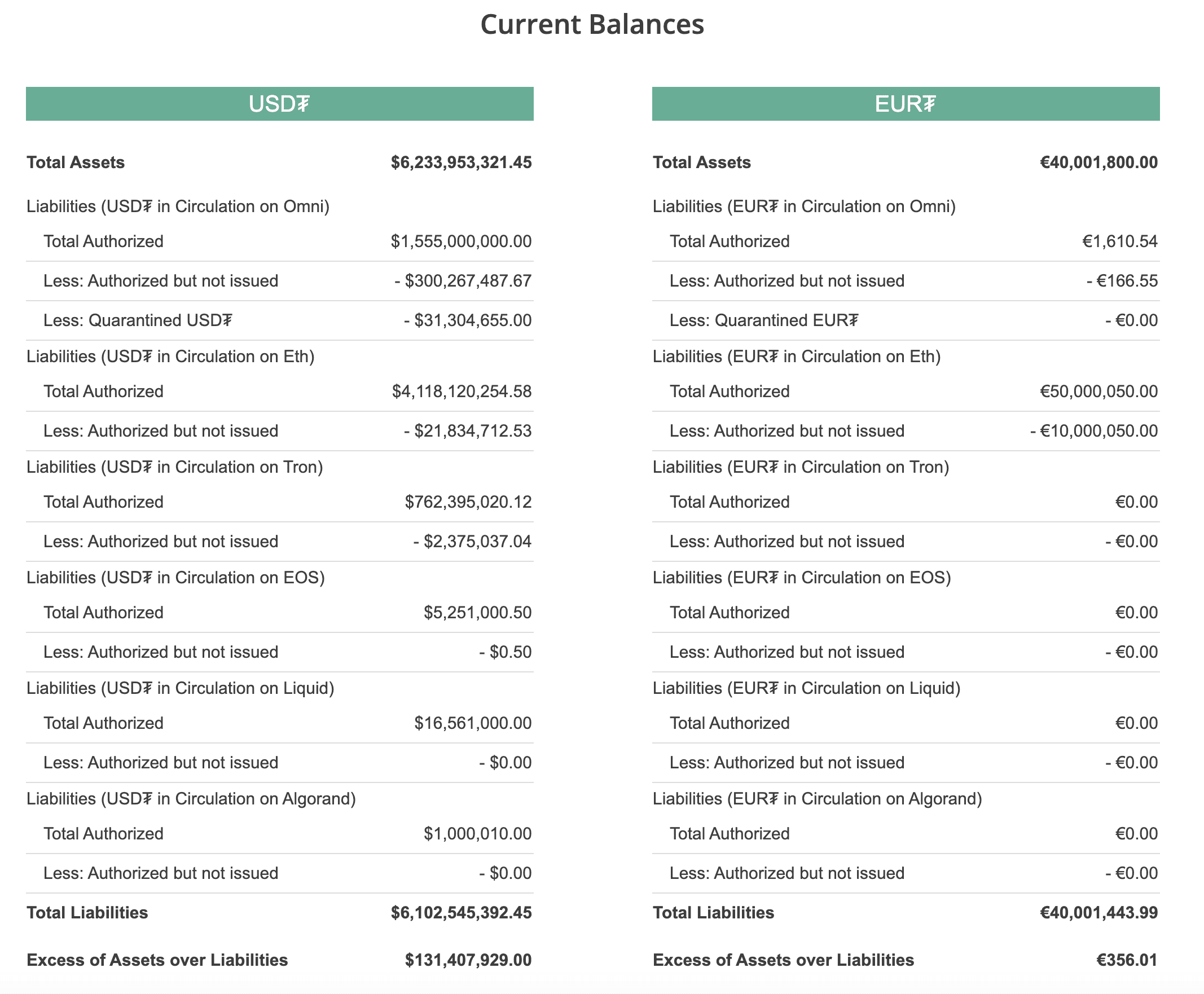Click Tron authorized amount $762,395,020.12

[468, 502]
